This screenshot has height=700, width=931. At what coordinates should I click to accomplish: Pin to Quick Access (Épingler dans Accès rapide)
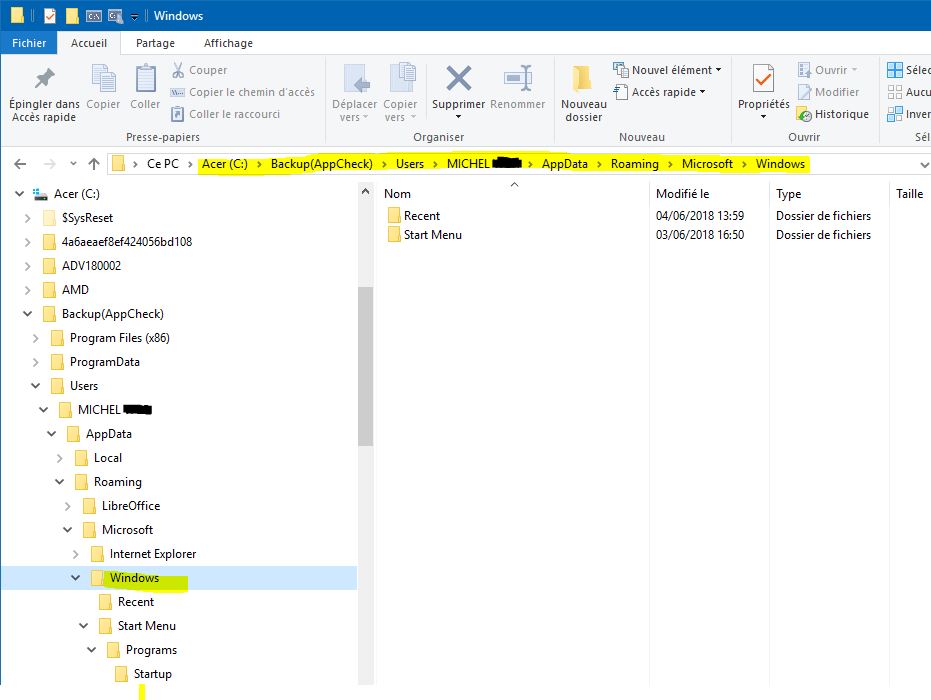point(44,94)
